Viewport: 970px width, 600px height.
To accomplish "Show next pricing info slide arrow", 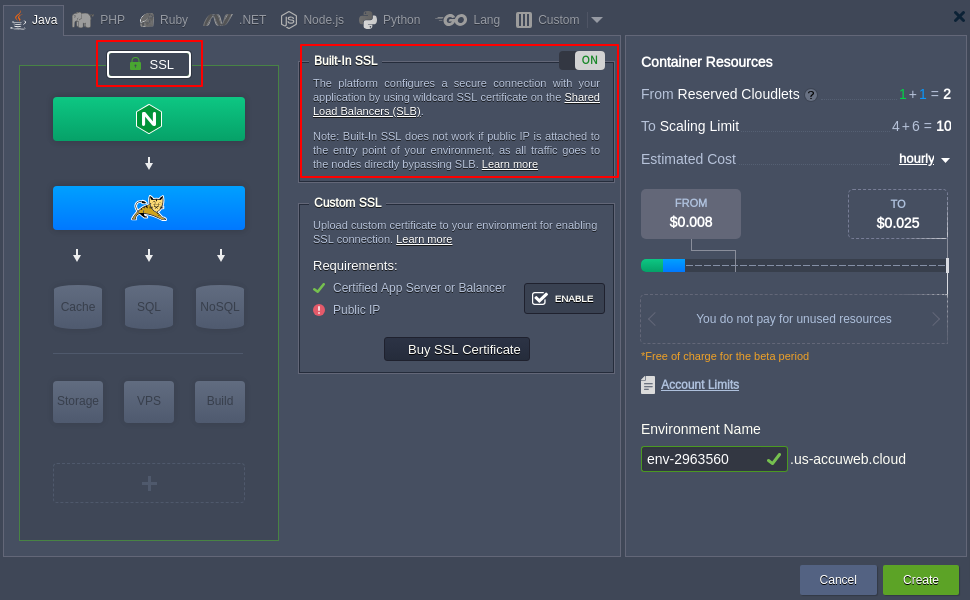I will coord(936,319).
